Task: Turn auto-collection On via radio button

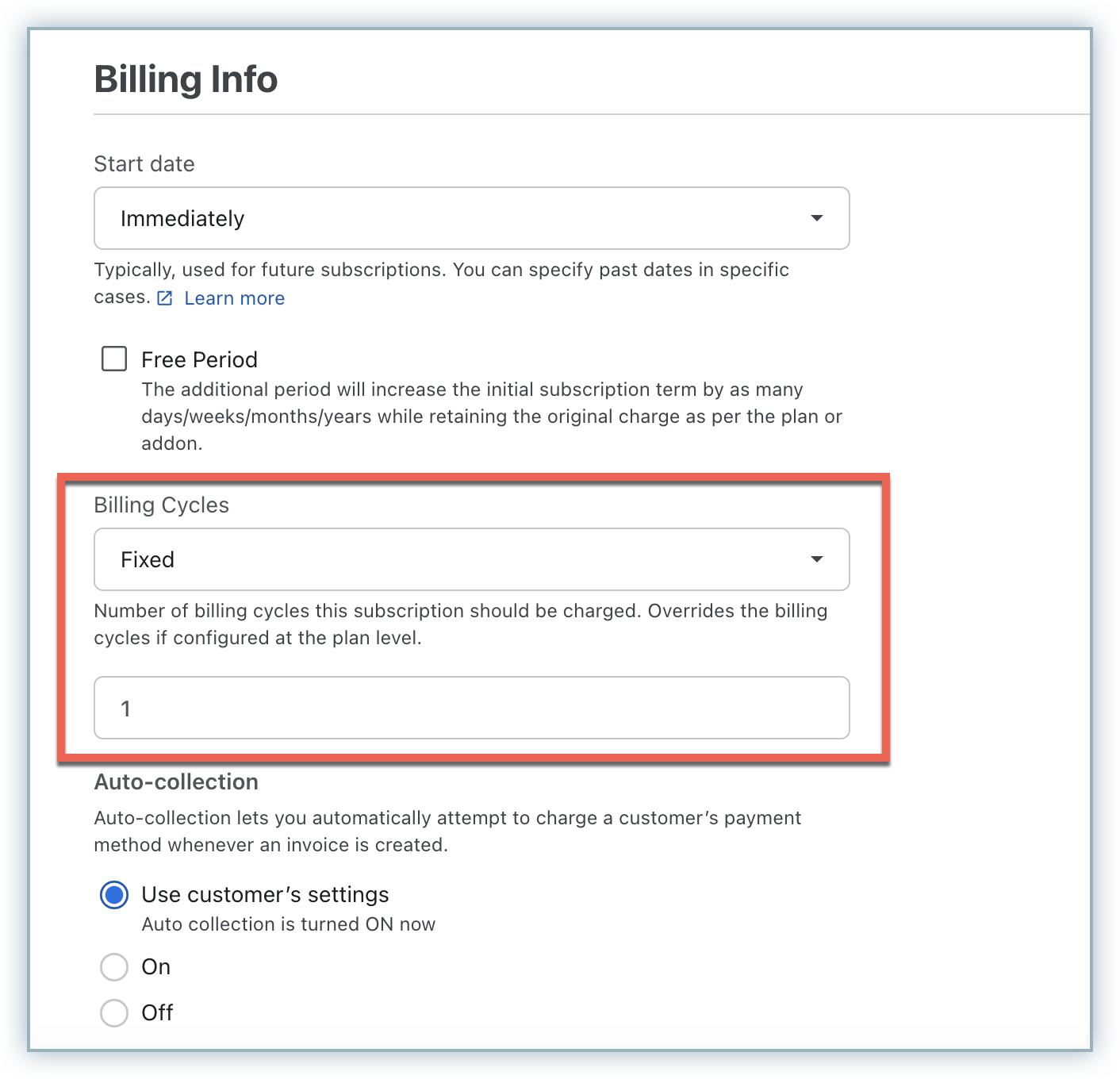Action: (114, 967)
